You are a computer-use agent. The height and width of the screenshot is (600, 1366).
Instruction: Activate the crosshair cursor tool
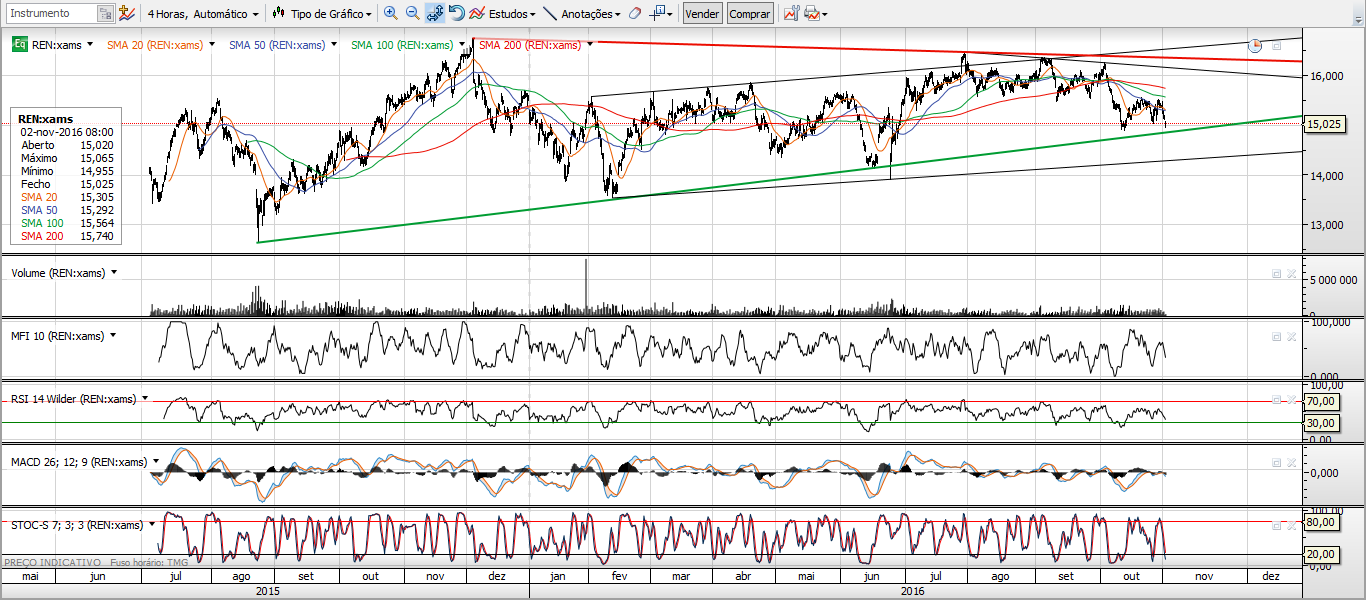coord(658,13)
